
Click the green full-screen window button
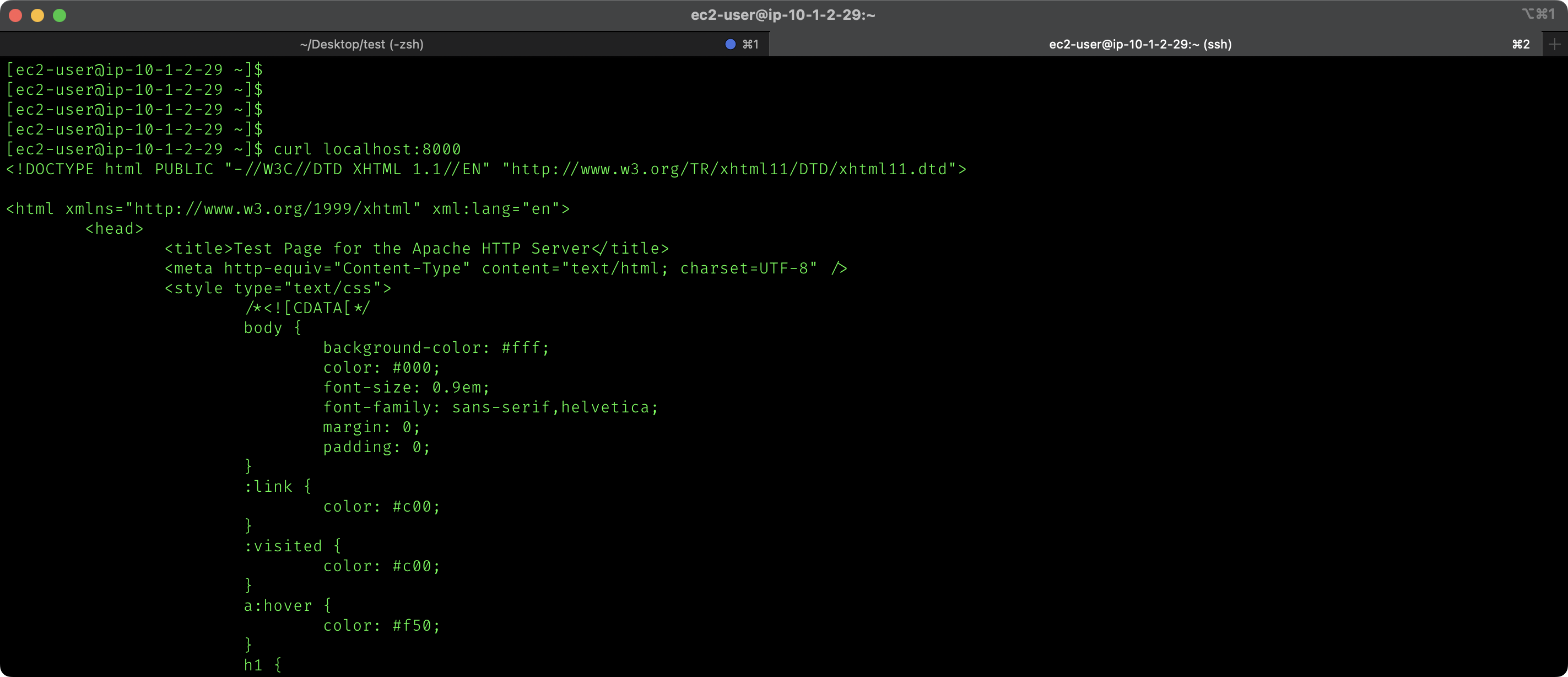pos(60,15)
